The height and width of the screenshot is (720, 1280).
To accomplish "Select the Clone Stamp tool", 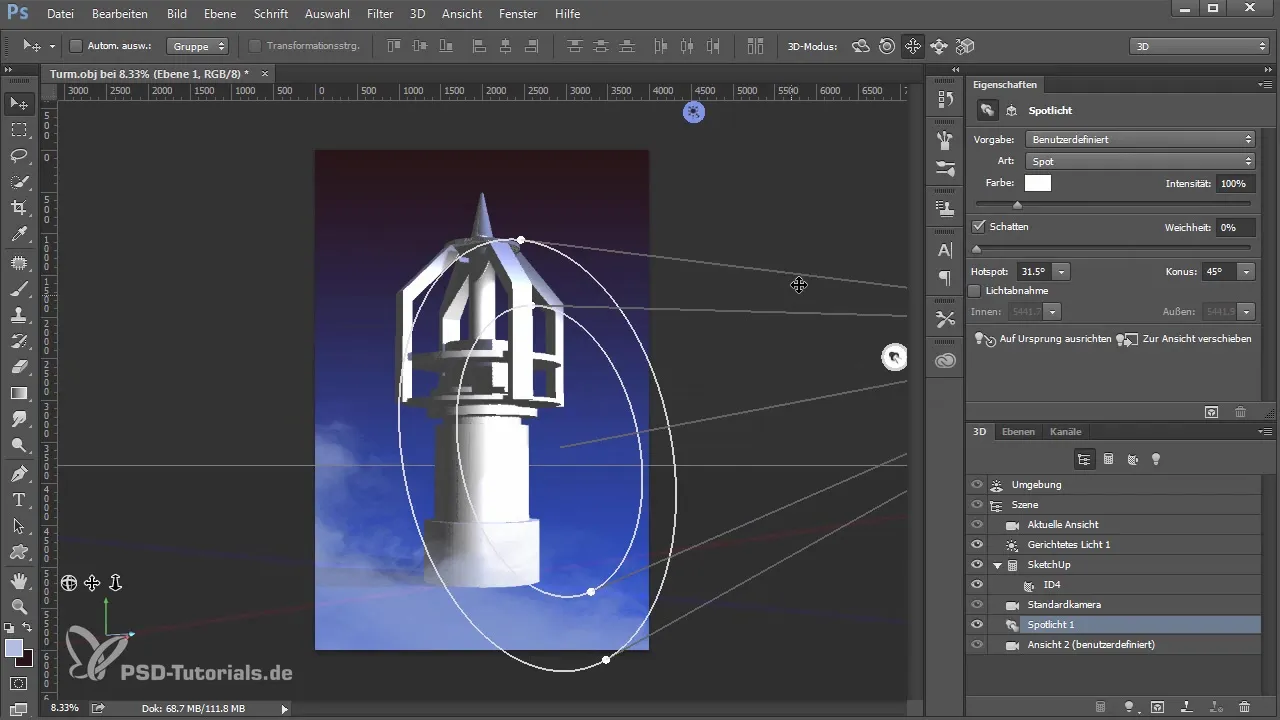I will (x=19, y=315).
